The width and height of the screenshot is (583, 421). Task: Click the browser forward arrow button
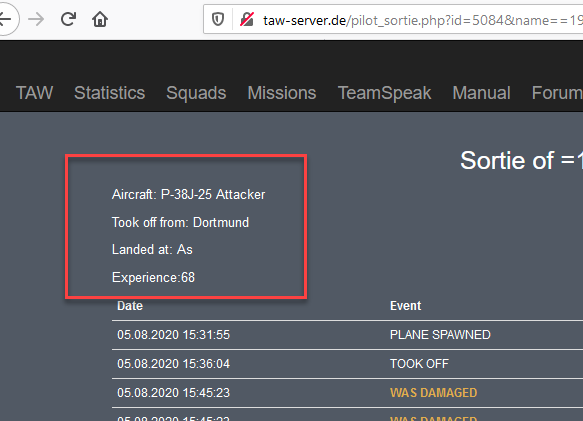(36, 19)
